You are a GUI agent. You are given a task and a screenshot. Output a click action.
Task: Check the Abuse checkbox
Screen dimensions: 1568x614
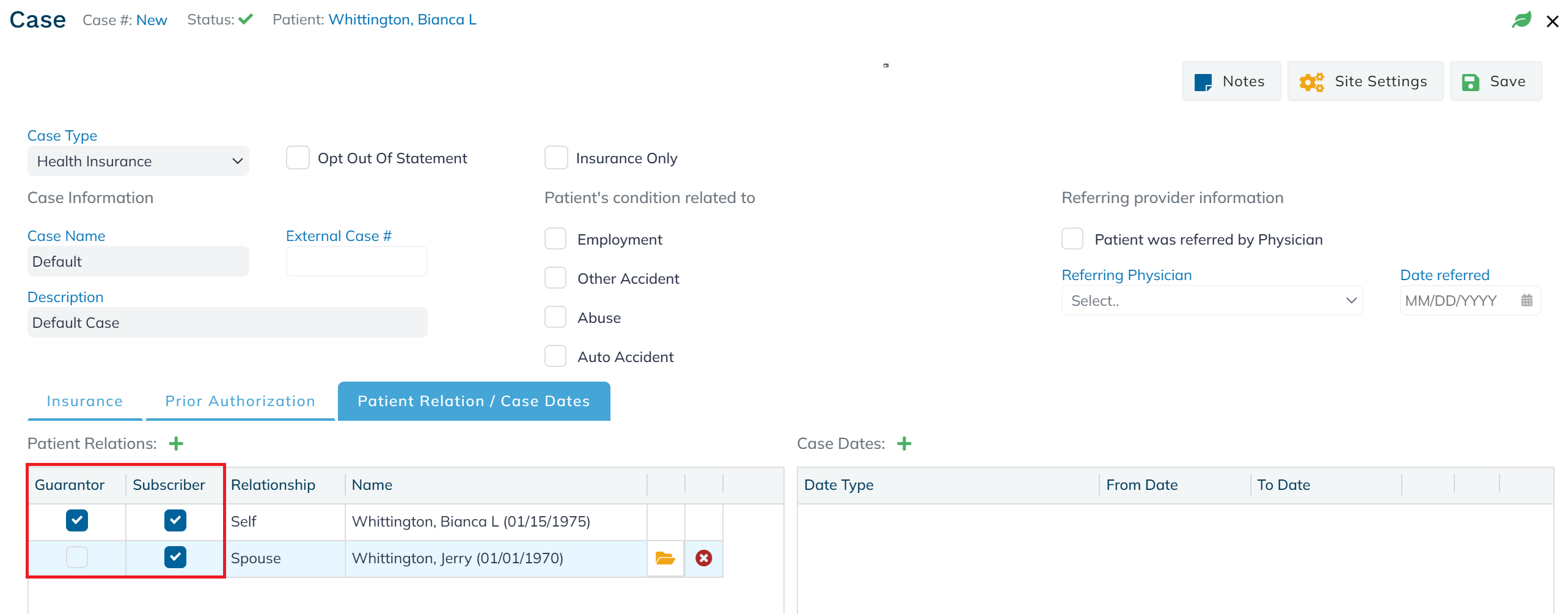point(555,317)
